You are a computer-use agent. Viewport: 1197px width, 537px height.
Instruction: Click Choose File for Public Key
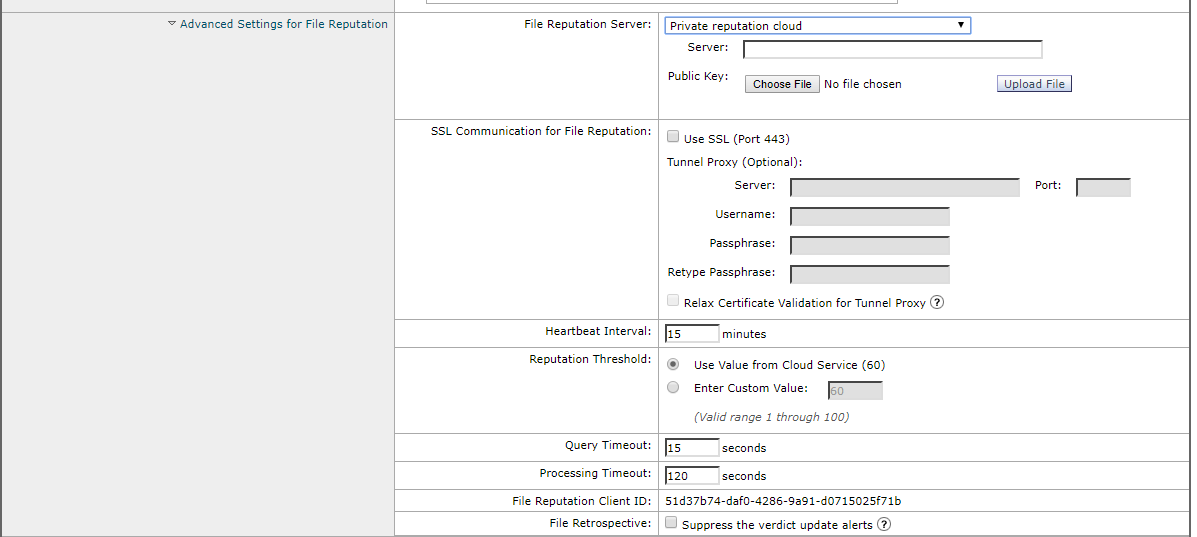click(x=782, y=84)
